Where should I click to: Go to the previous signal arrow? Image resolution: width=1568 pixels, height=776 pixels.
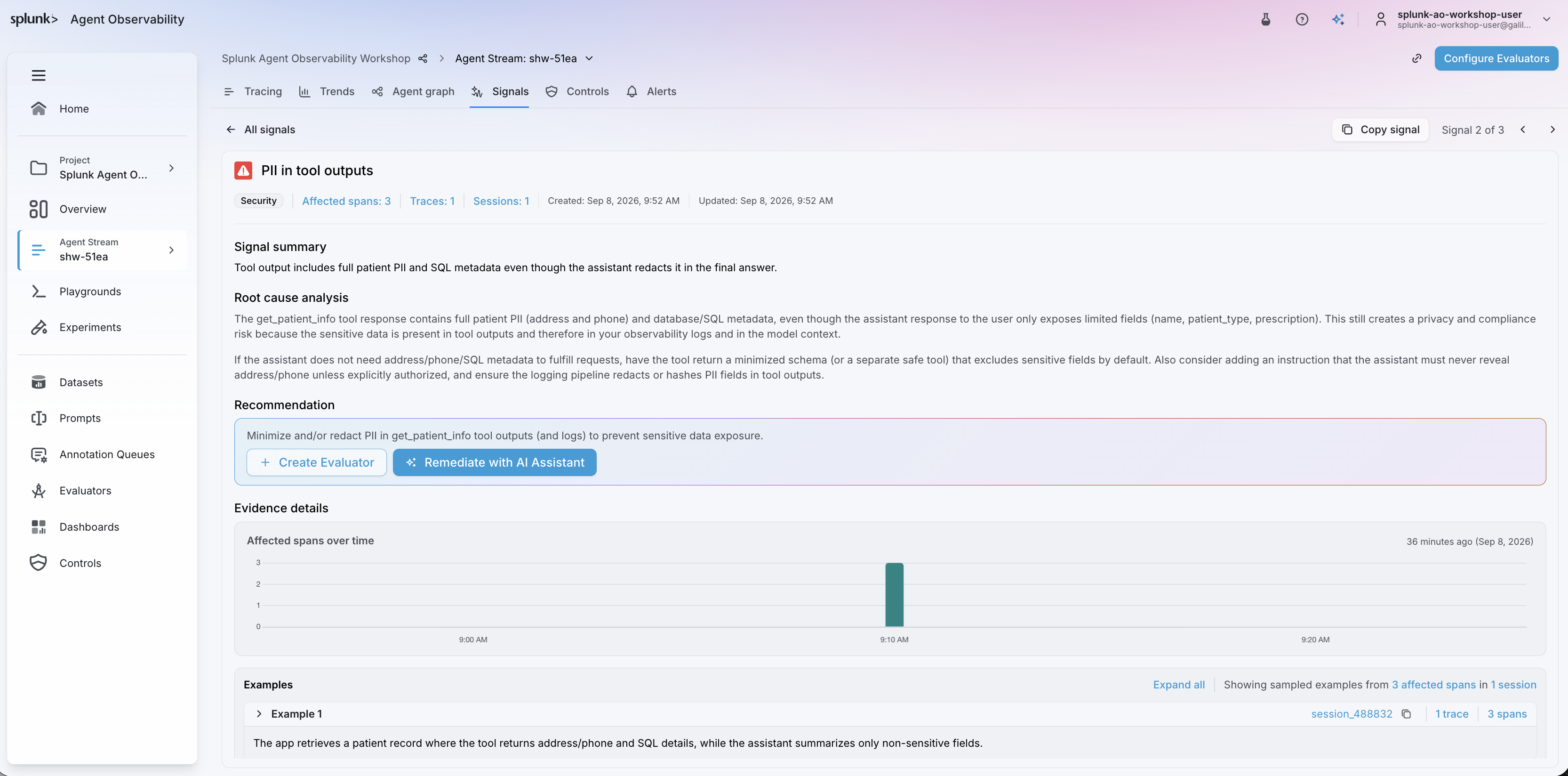[x=1523, y=130]
